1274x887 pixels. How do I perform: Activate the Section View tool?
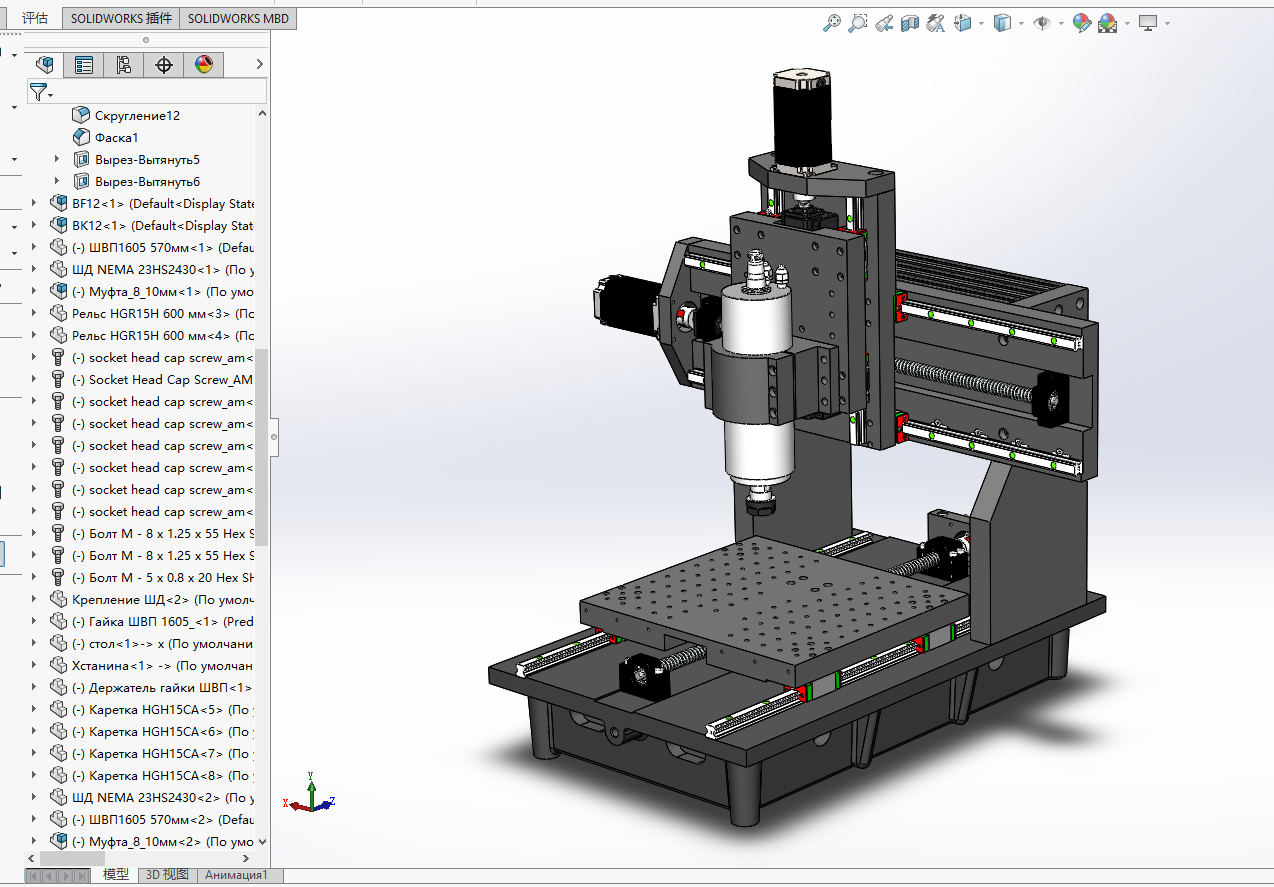(x=909, y=23)
